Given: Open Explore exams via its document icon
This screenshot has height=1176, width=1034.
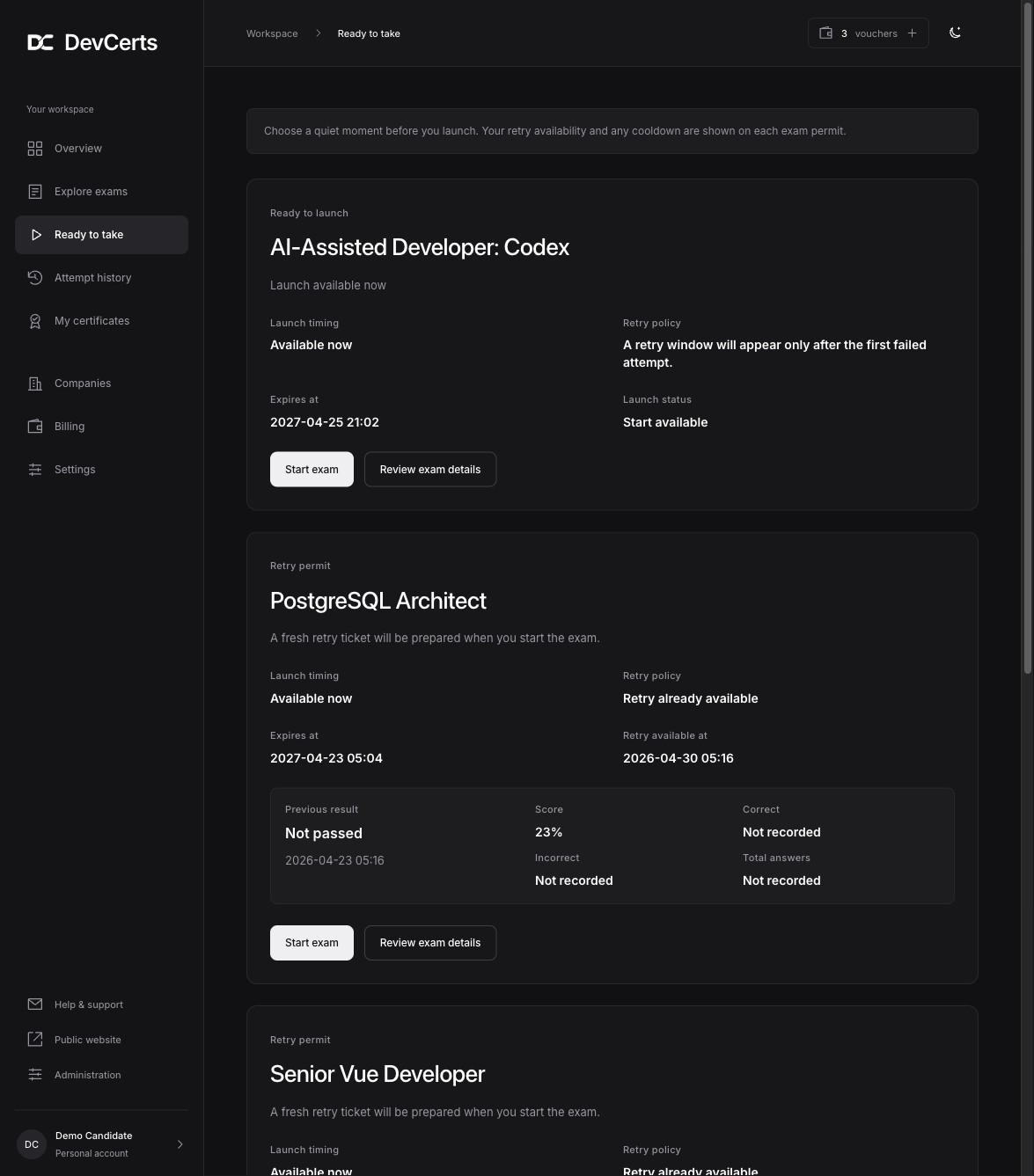Looking at the screenshot, I should [35, 192].
